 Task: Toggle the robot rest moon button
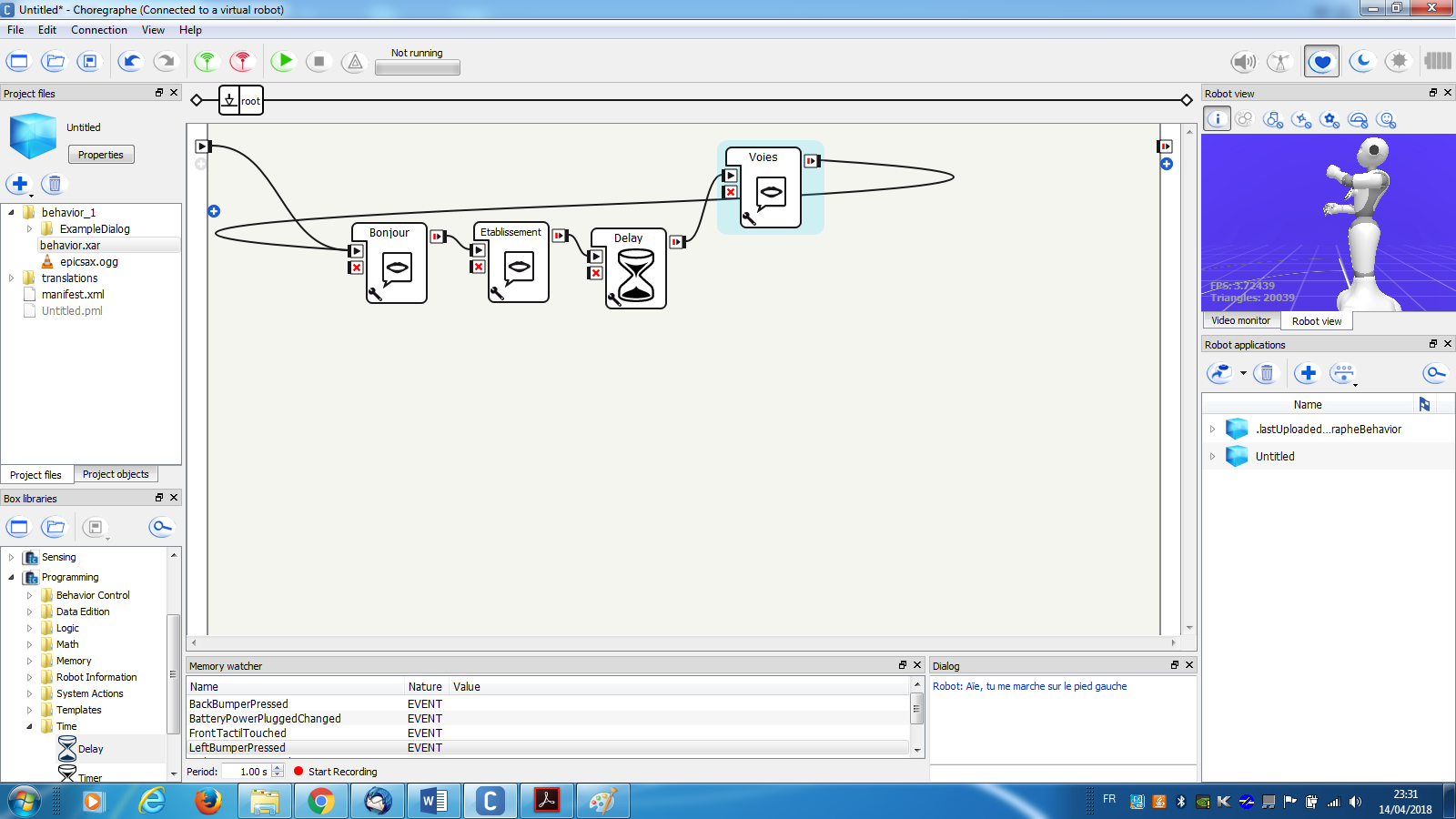pos(1361,62)
